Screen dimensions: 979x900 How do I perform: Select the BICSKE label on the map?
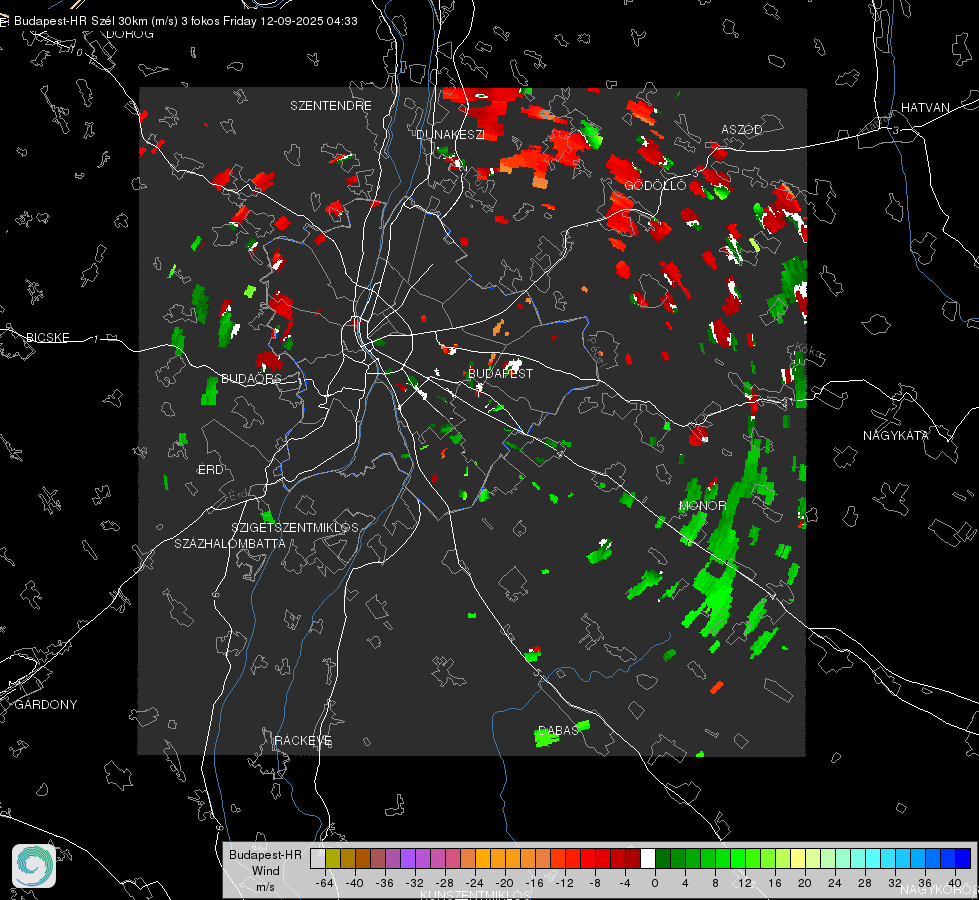tap(47, 337)
